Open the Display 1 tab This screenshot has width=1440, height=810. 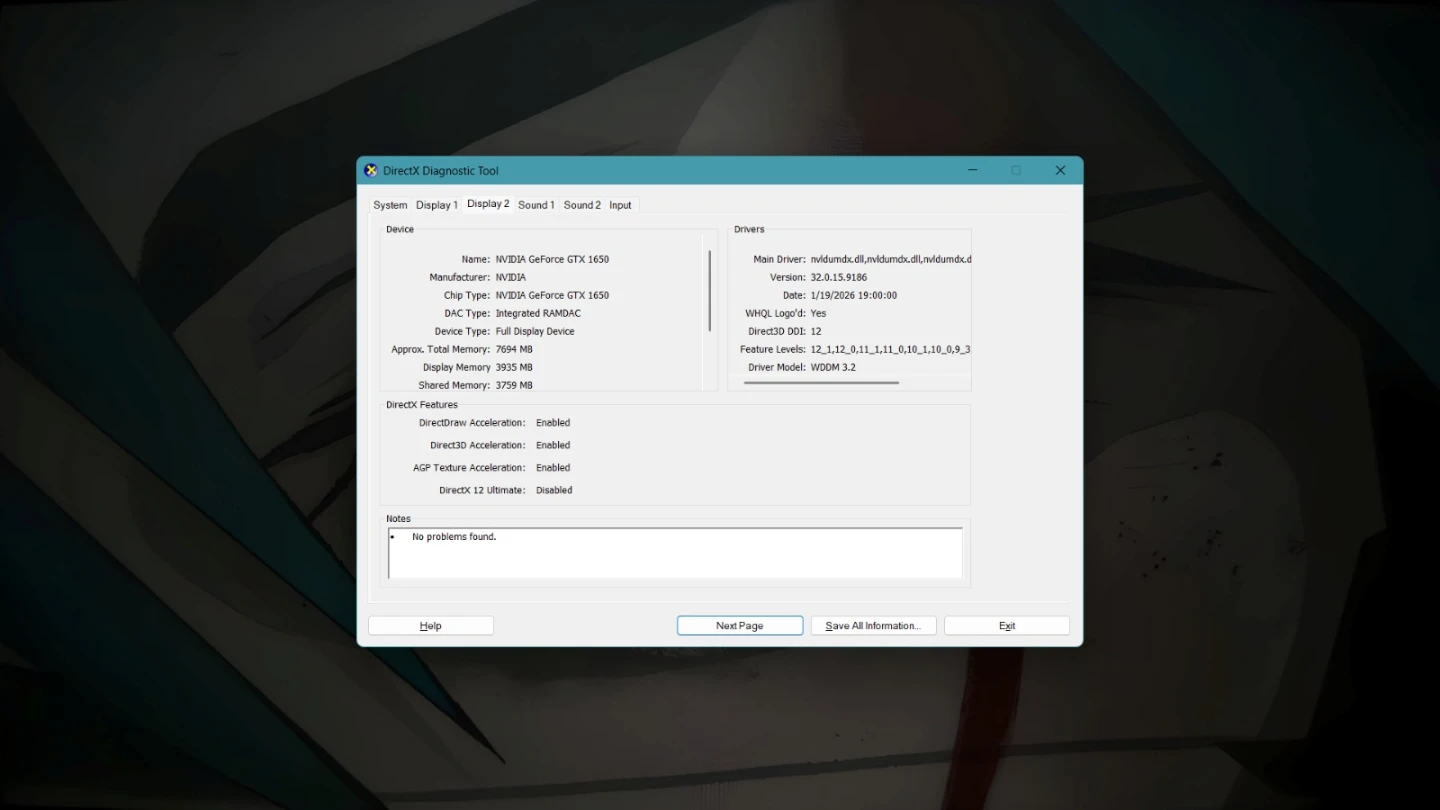click(437, 205)
